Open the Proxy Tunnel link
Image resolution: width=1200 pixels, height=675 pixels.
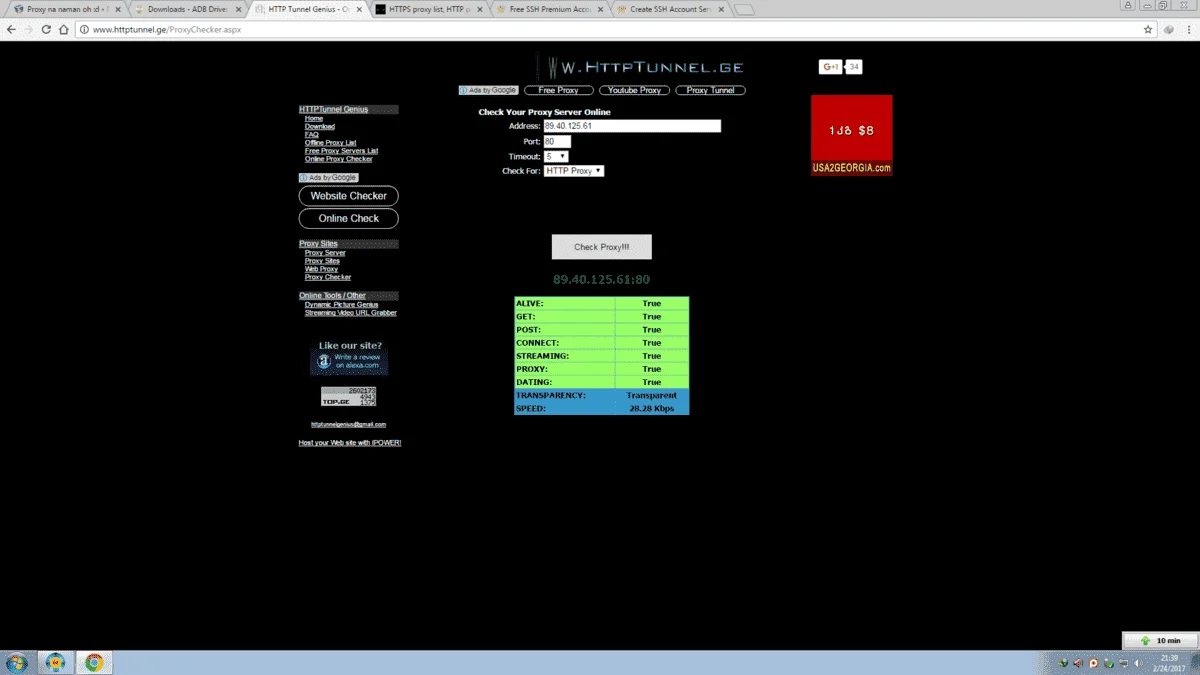(710, 90)
